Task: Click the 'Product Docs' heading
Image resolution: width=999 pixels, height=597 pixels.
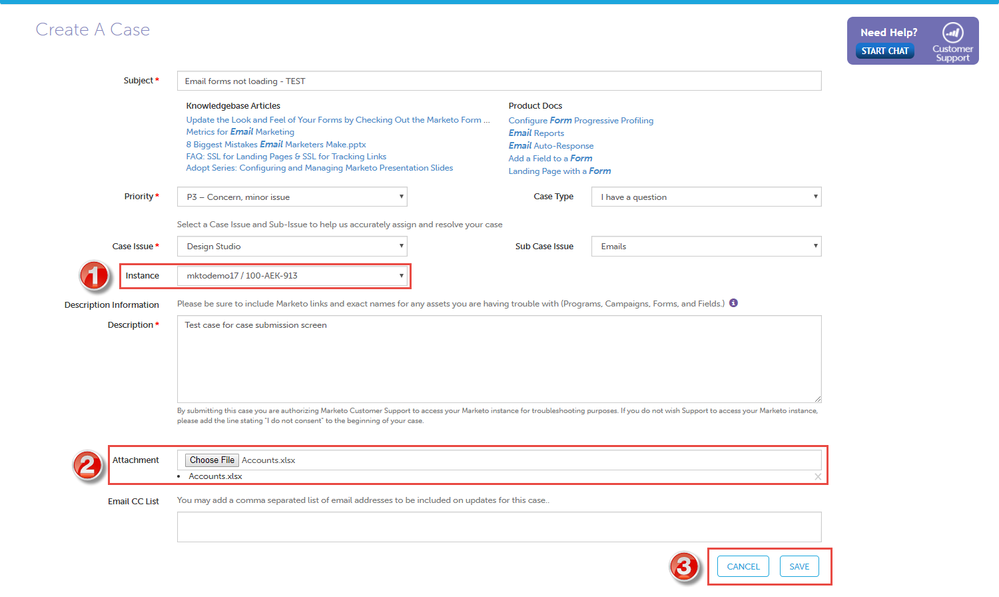Action: pos(535,106)
